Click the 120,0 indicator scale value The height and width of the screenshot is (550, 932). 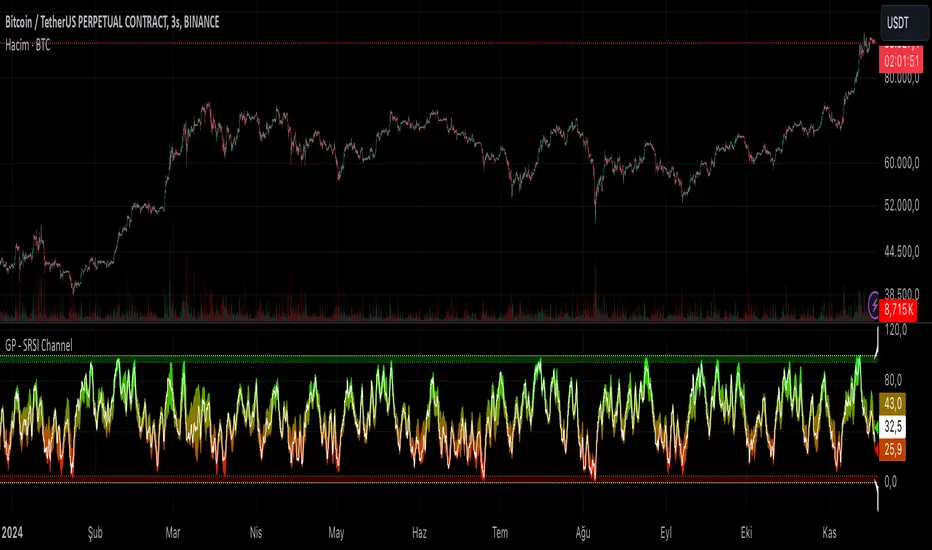click(896, 329)
